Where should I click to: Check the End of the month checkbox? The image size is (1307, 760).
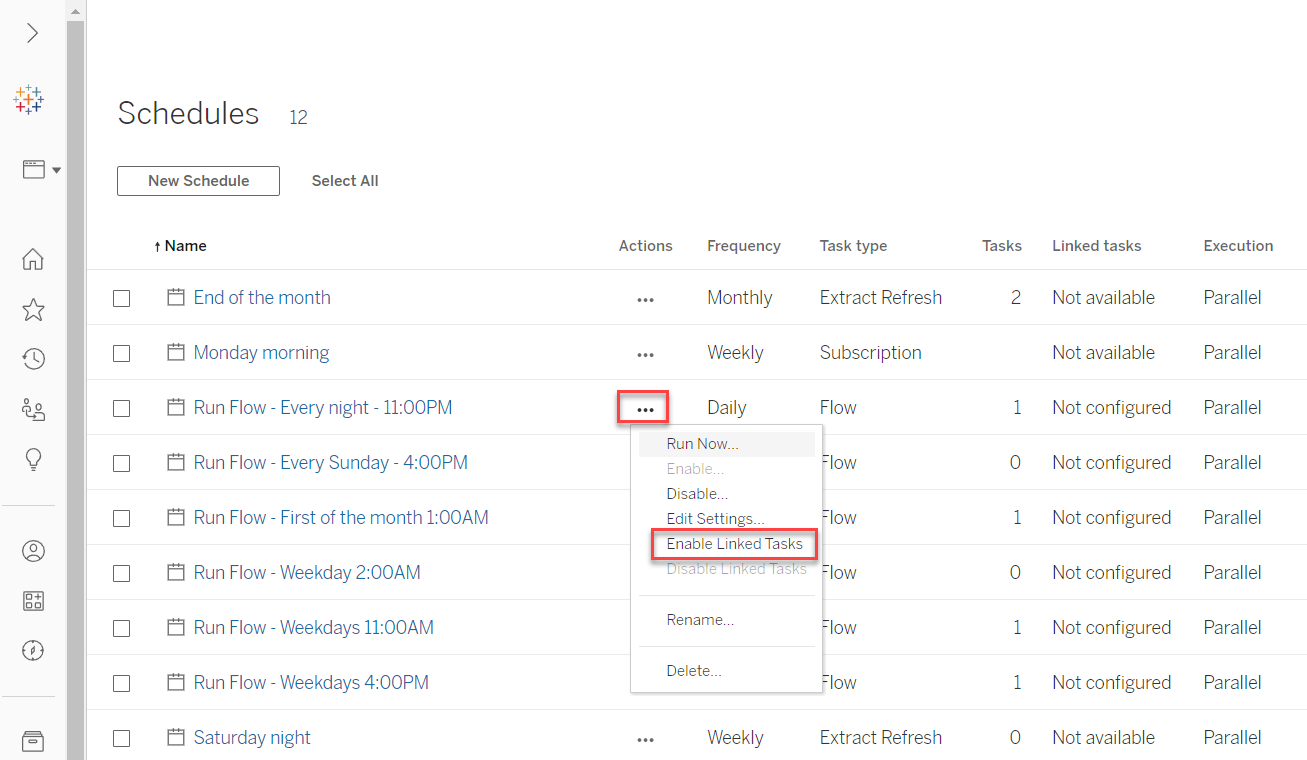pyautogui.click(x=122, y=298)
